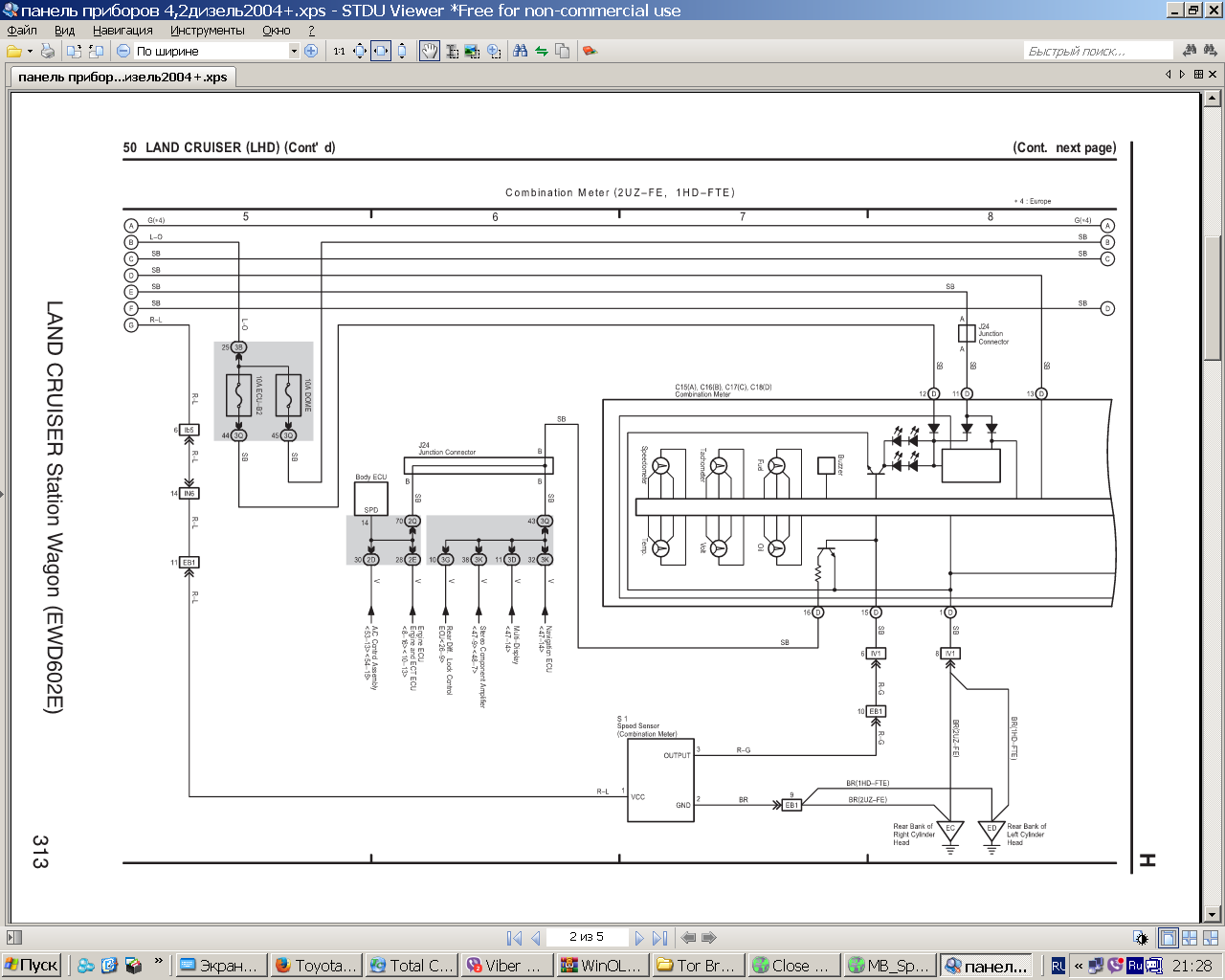
Task: Select facing pages layout view
Action: [x=1189, y=938]
